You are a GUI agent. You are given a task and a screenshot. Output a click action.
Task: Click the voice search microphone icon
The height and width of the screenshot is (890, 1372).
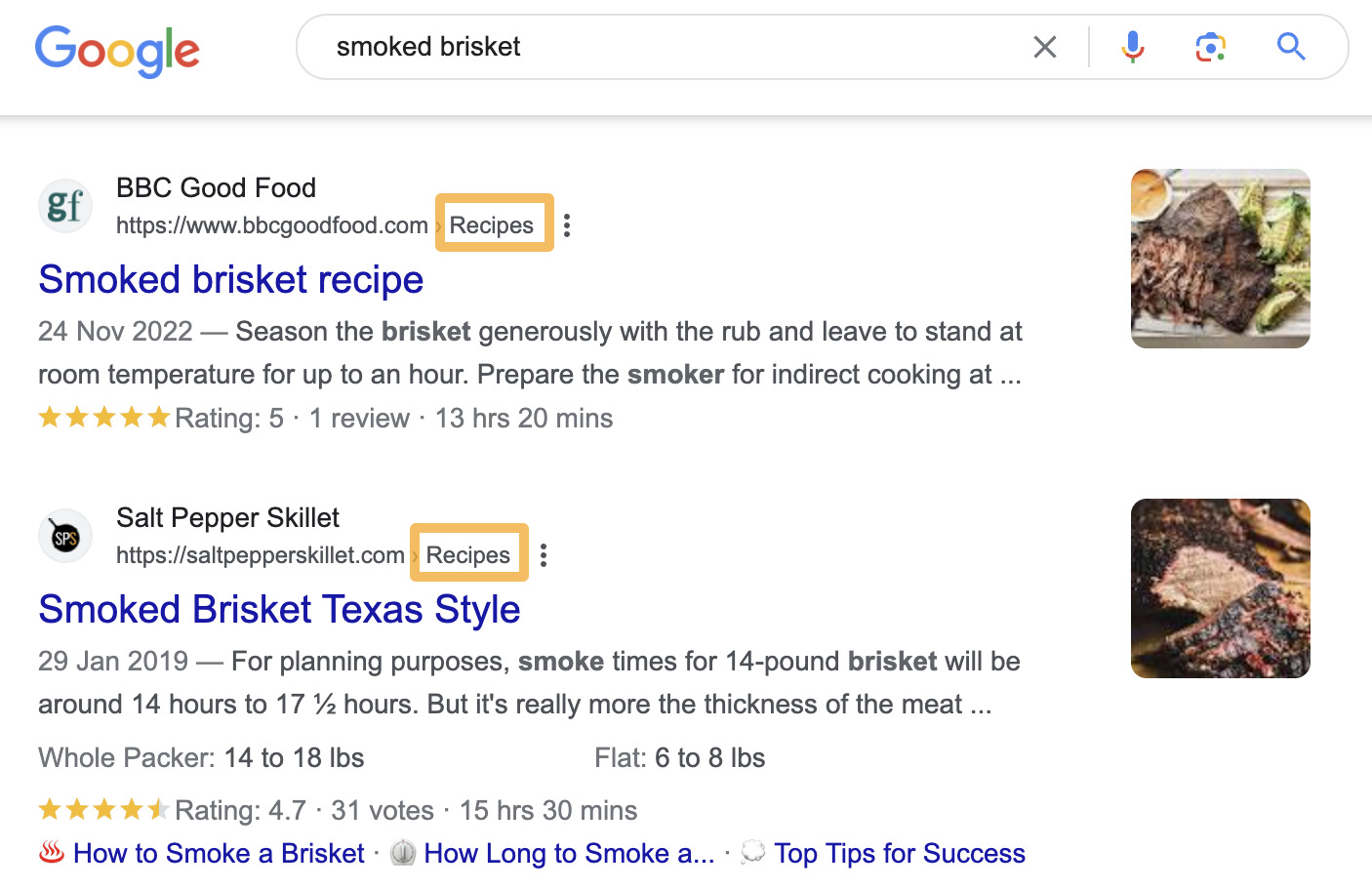click(x=1132, y=46)
